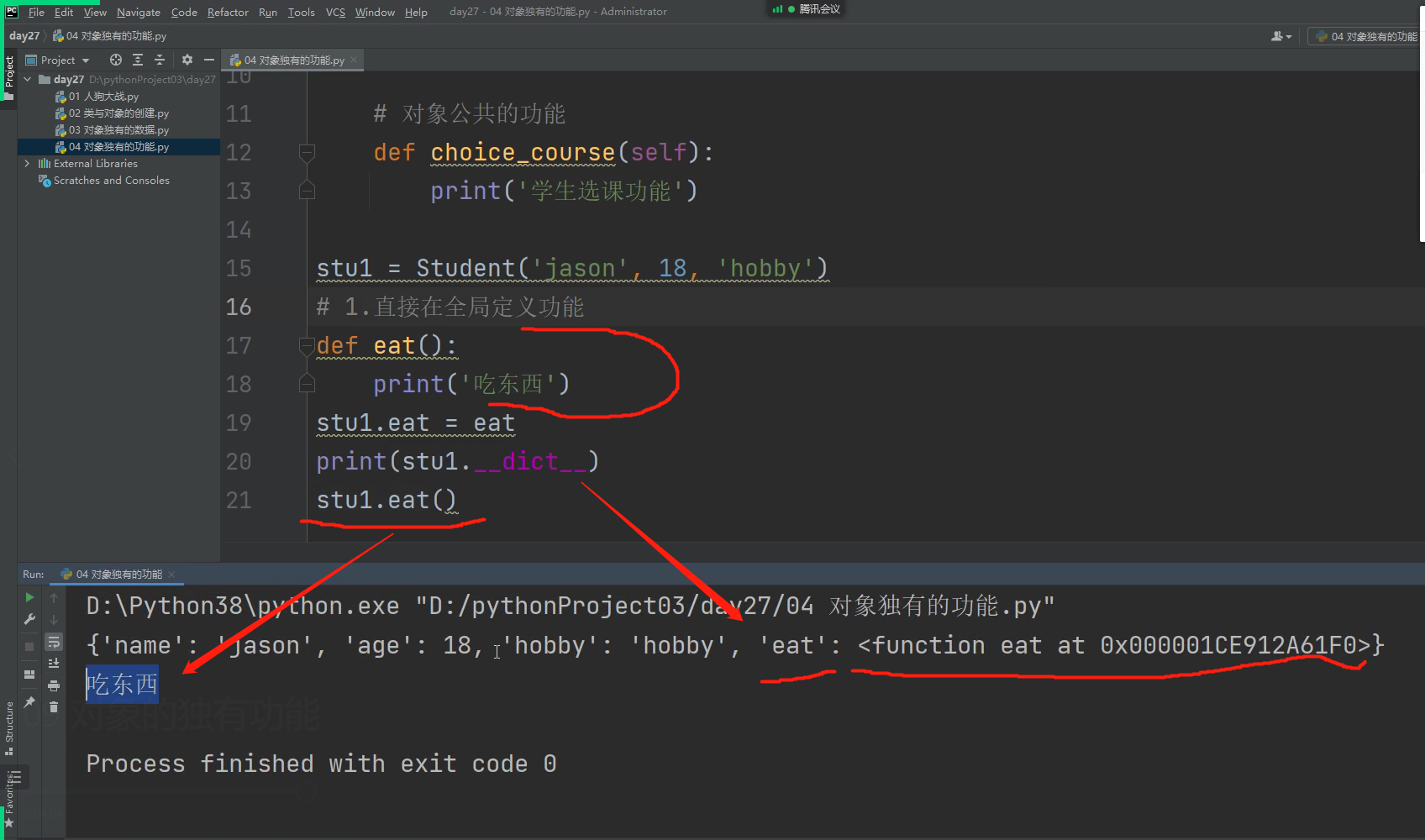Pin the Run tab with pin icon
Screen dimensions: 1425x840
(29, 701)
